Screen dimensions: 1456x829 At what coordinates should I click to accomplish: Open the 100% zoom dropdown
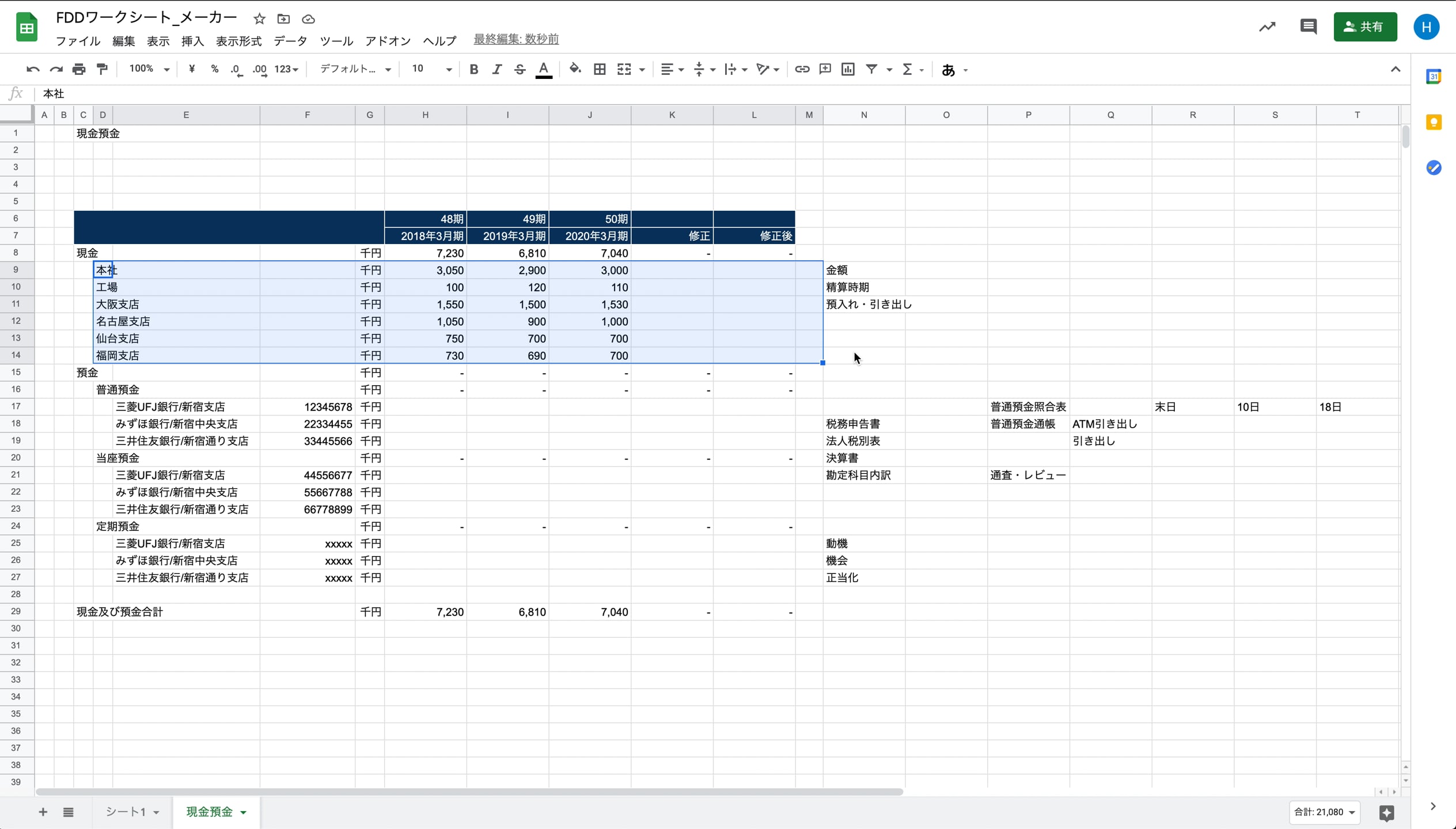149,69
